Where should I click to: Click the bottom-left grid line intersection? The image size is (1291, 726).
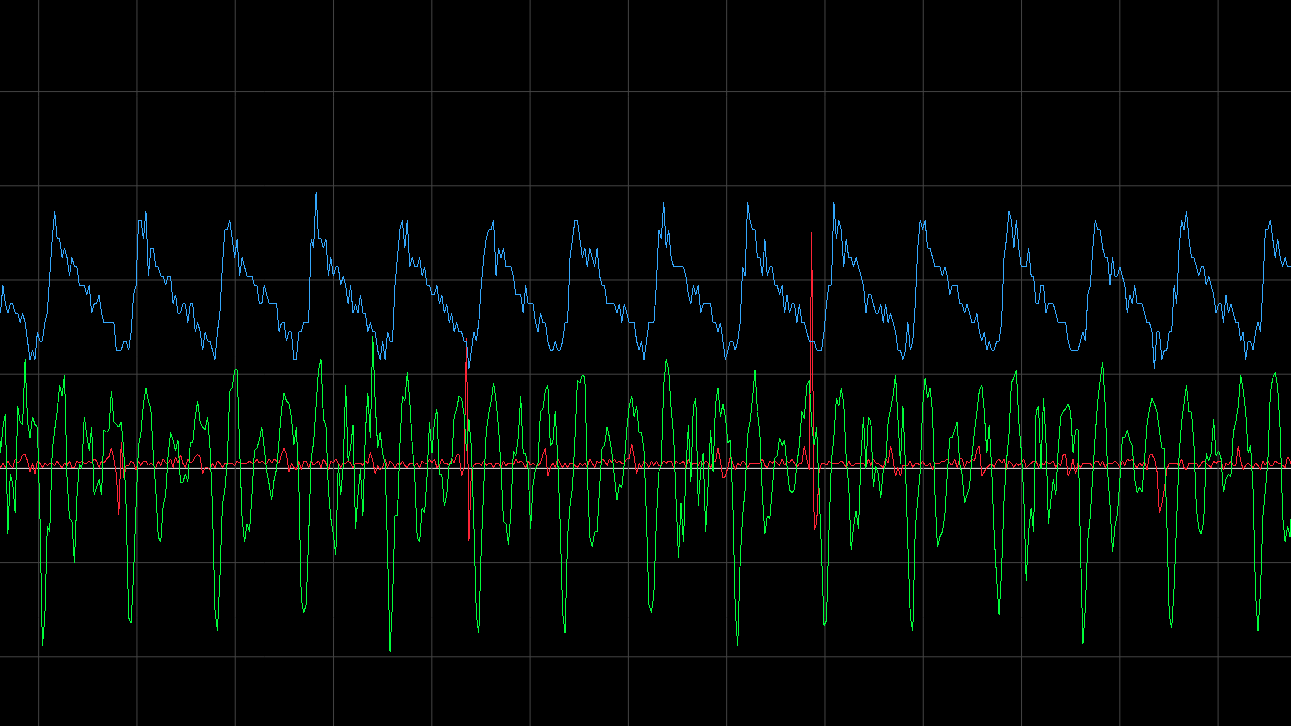point(39,656)
